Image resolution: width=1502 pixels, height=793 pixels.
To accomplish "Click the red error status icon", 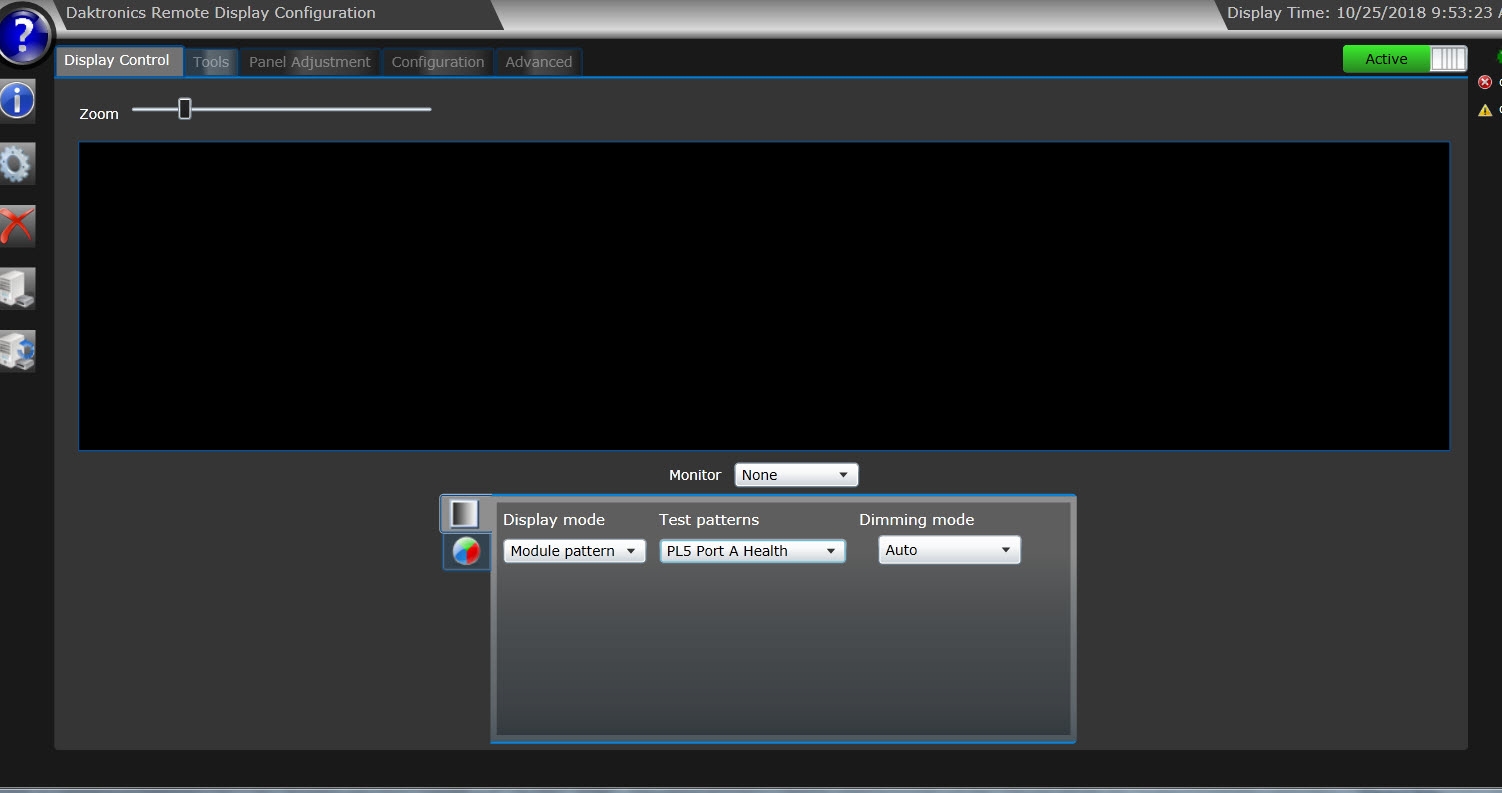I will [1485, 83].
